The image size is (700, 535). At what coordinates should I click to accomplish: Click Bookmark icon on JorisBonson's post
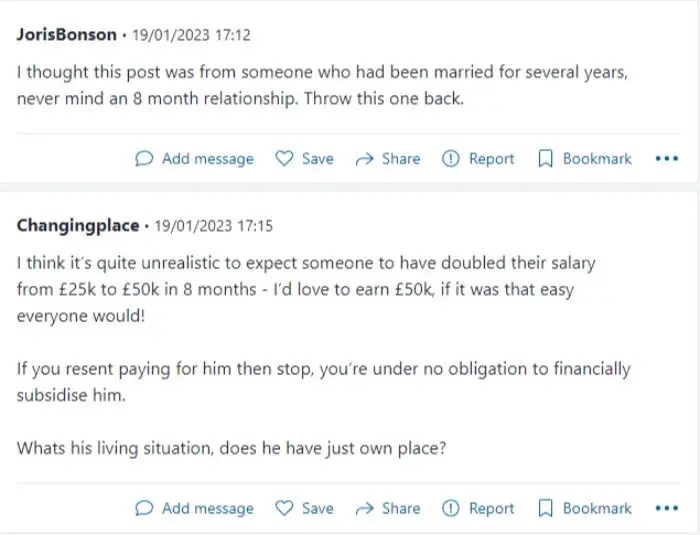545,159
